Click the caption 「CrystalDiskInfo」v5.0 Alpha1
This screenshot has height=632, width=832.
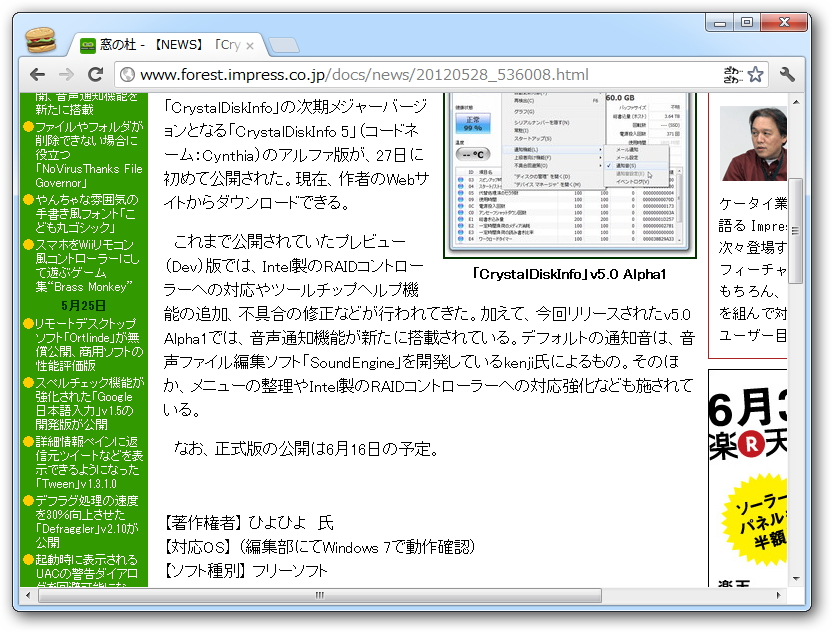click(569, 274)
